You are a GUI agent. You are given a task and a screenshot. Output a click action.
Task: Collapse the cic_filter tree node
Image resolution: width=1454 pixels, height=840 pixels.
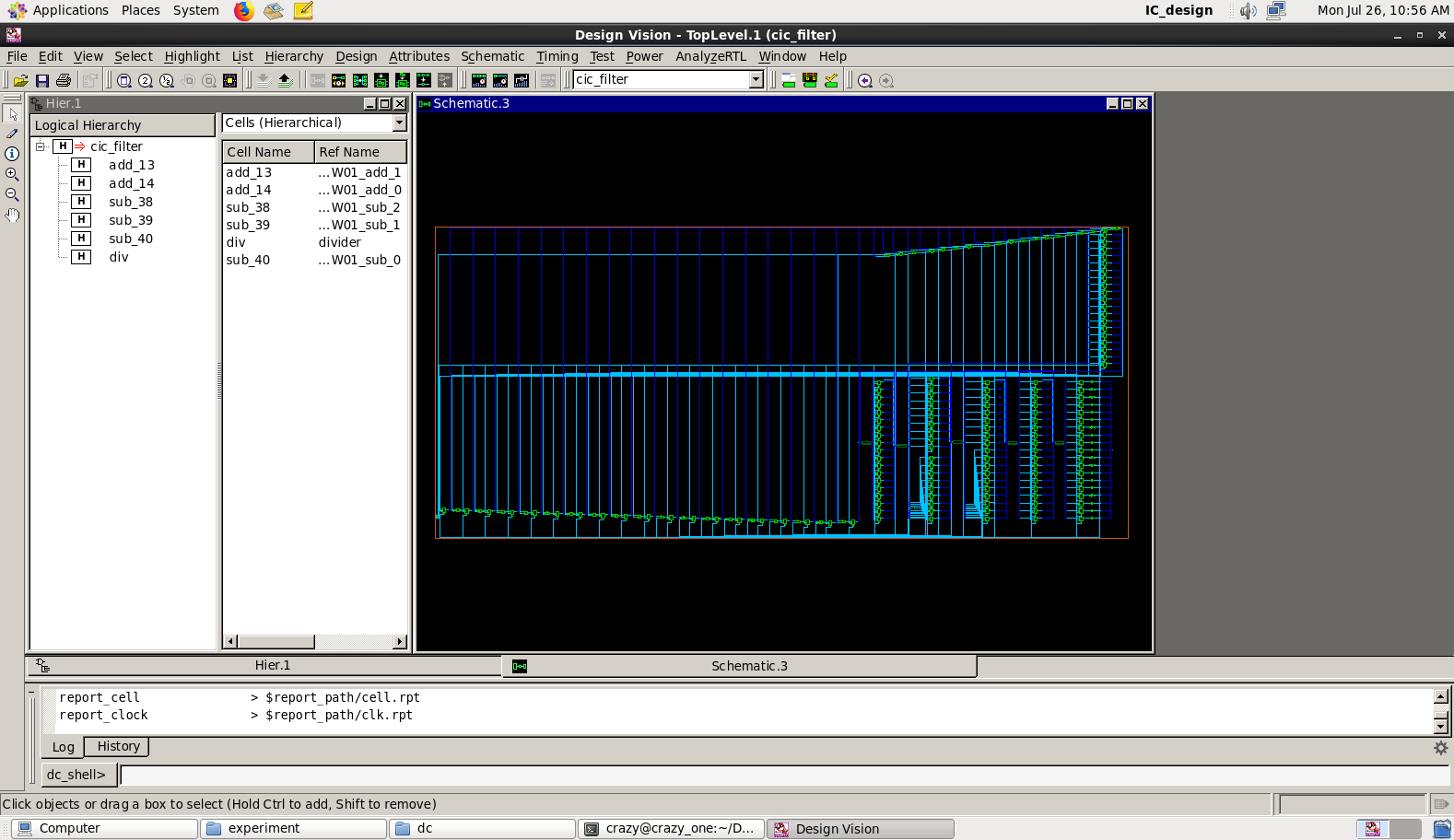coord(41,146)
